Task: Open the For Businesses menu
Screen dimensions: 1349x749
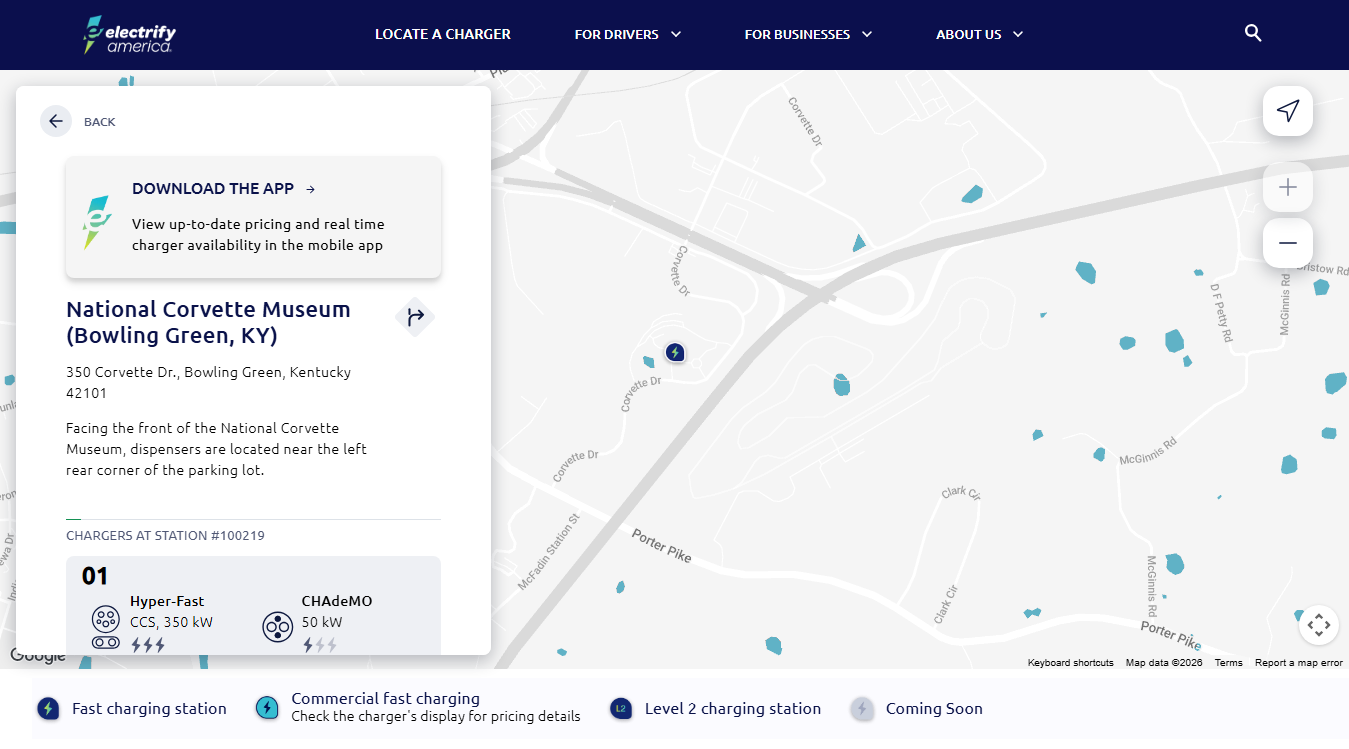Action: [797, 34]
